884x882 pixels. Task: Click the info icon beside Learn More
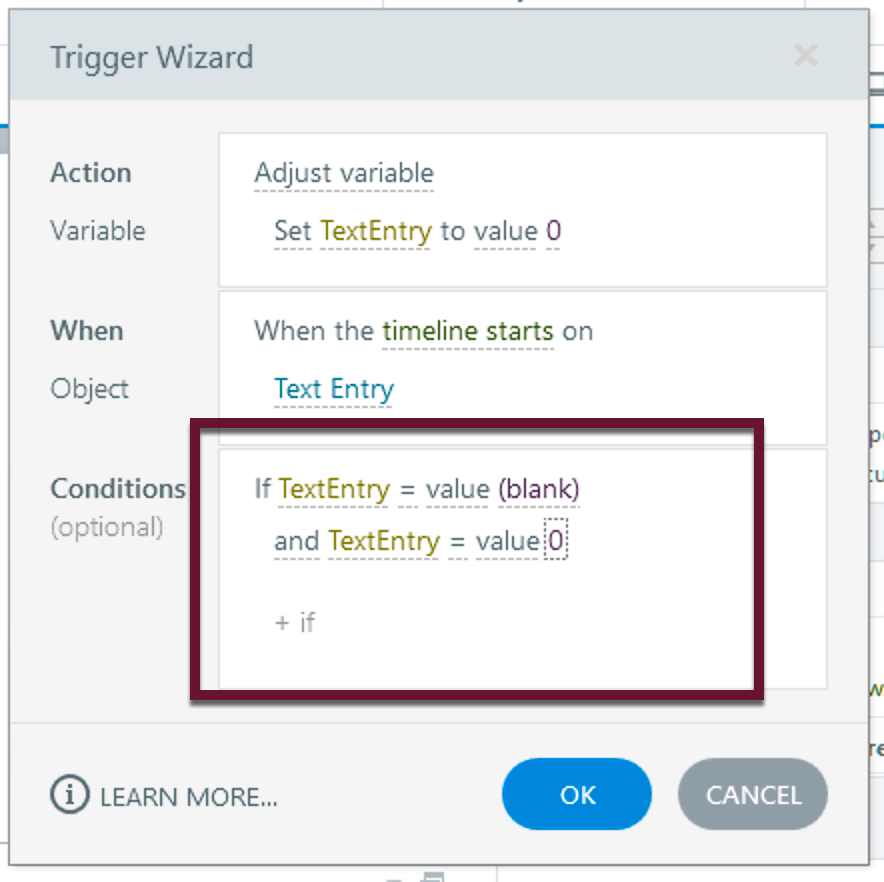[70, 795]
